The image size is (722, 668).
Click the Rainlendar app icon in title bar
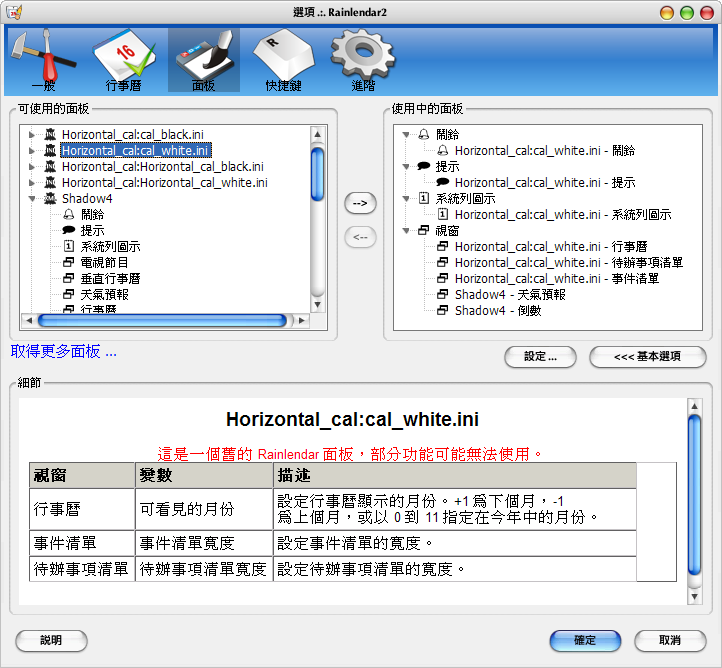click(14, 12)
